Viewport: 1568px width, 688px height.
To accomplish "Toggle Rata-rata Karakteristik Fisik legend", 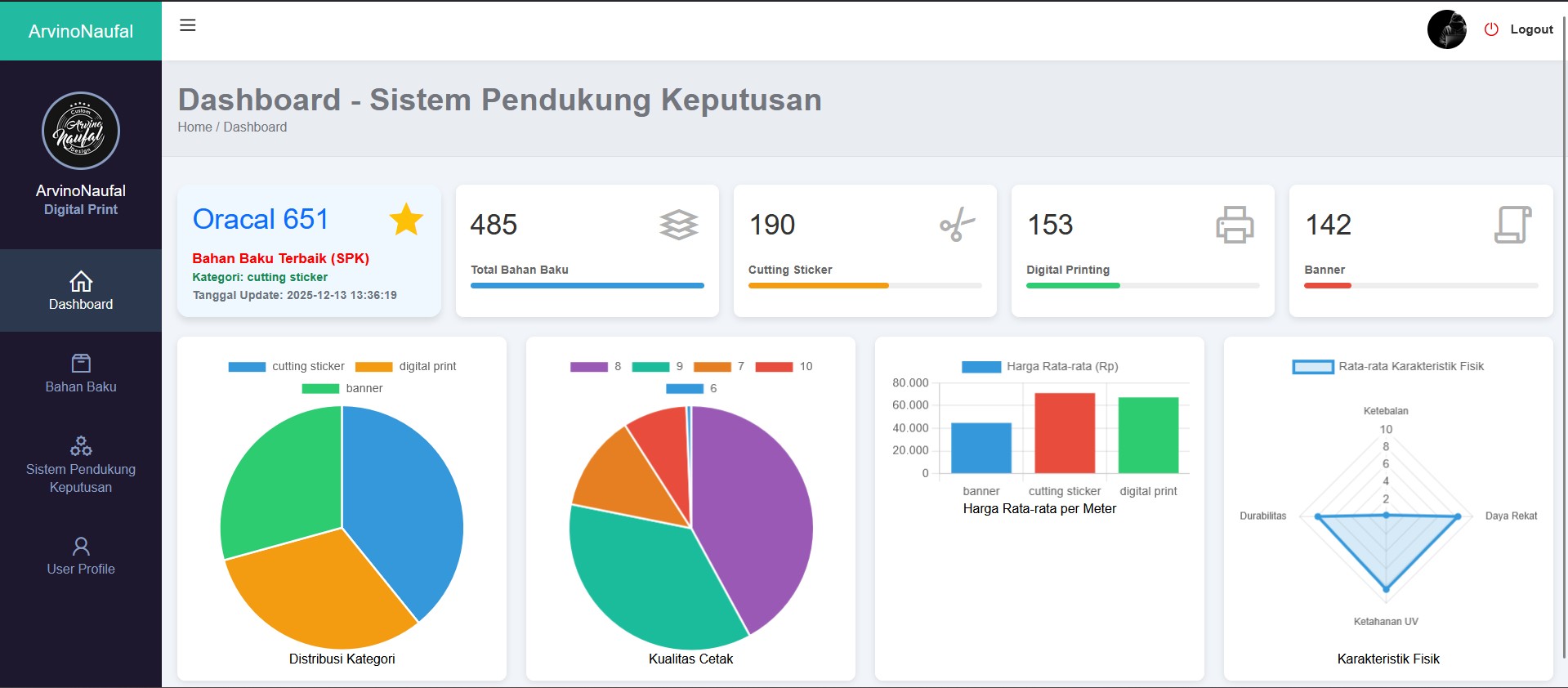I will [1387, 366].
